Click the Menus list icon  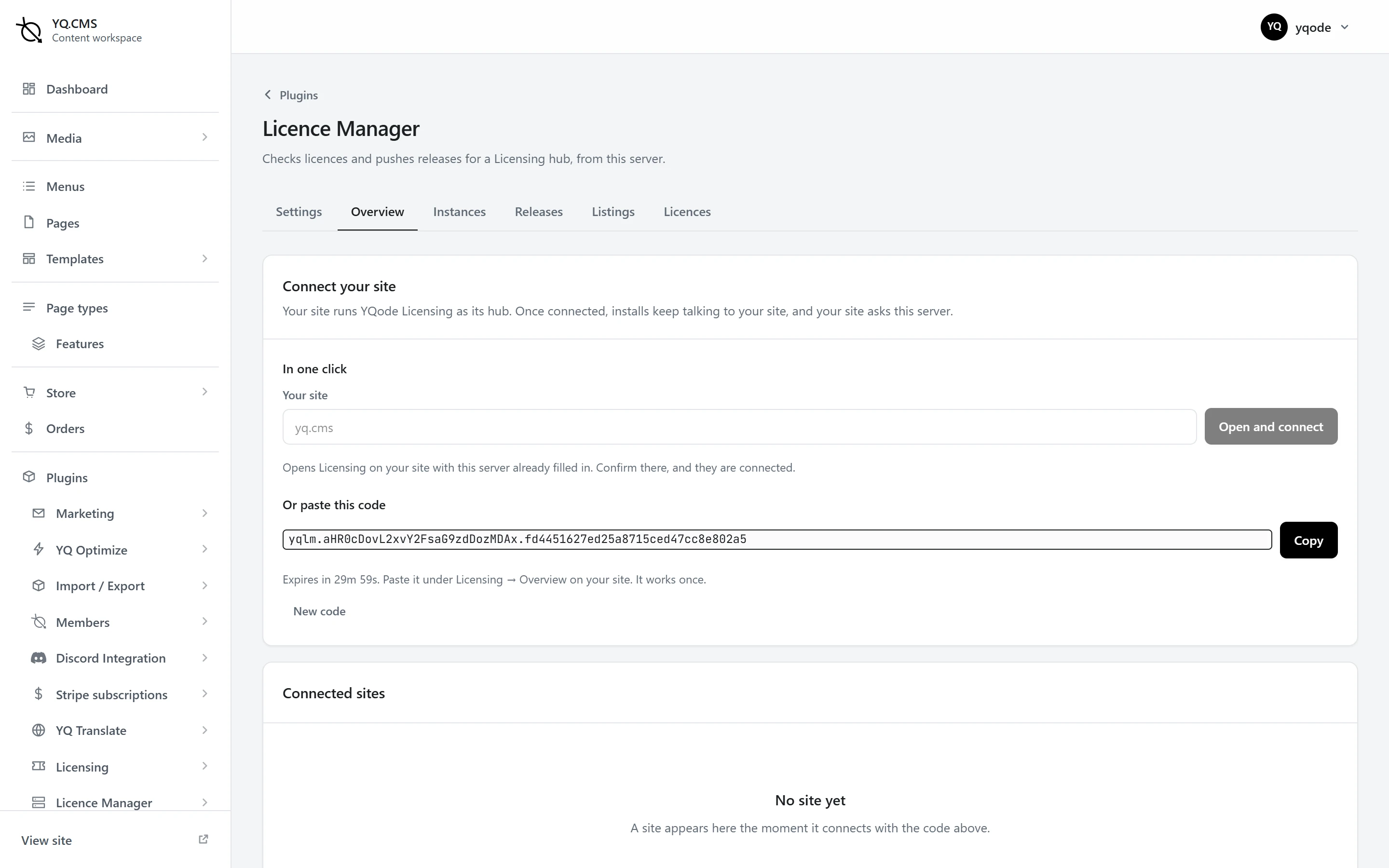click(29, 187)
